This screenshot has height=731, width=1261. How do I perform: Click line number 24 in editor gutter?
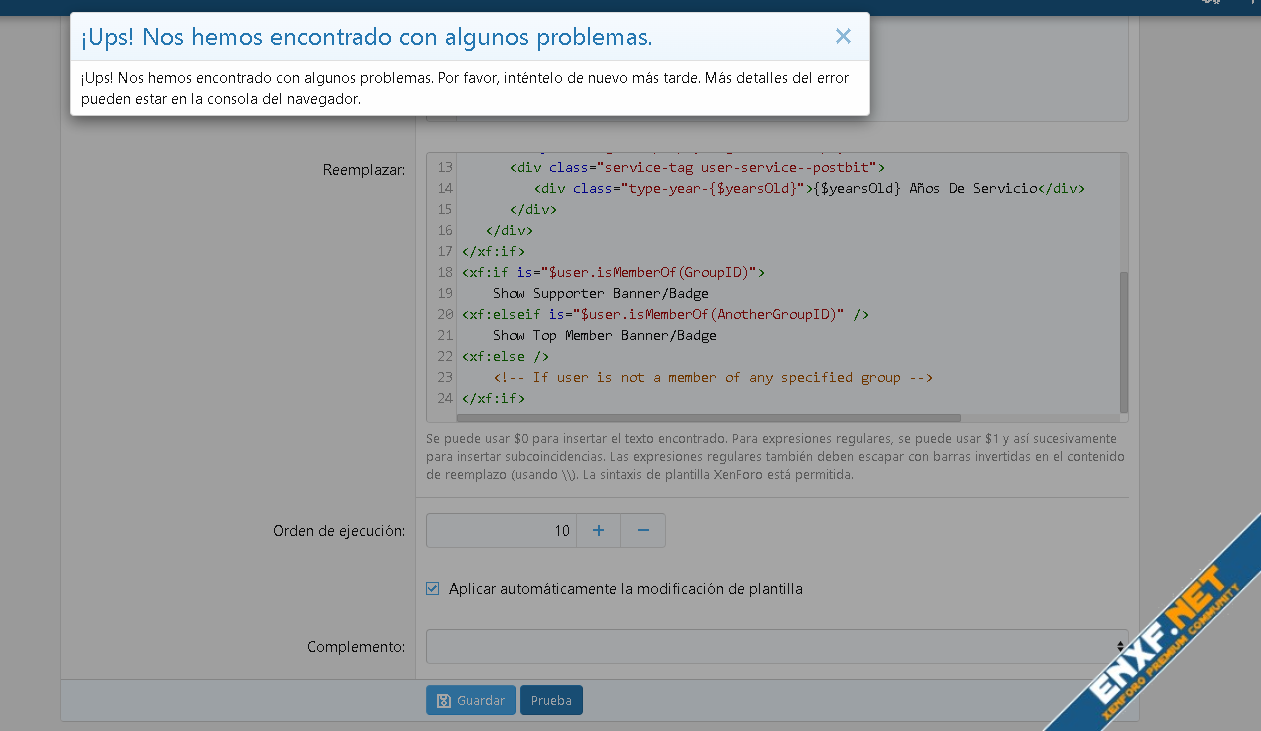point(445,398)
